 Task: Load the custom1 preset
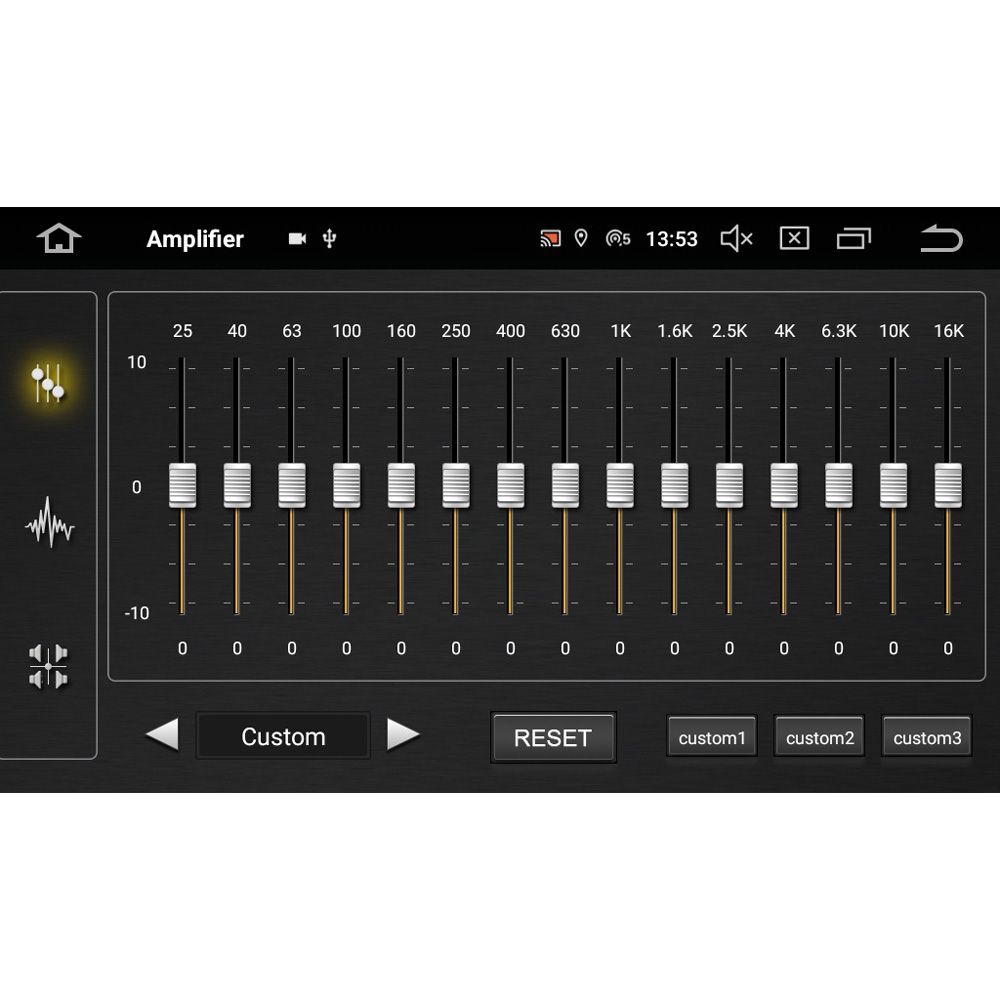click(x=712, y=738)
